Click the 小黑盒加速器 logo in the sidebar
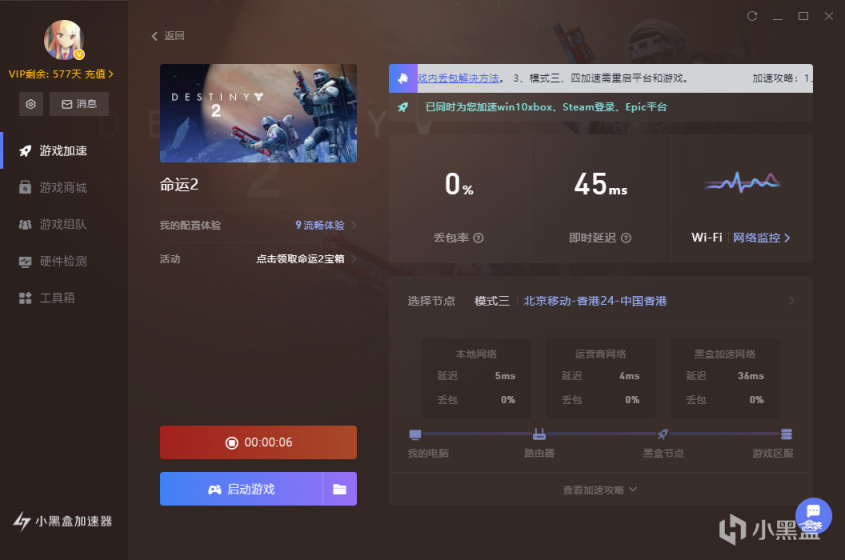Screen dimensions: 845x560 tap(63, 521)
